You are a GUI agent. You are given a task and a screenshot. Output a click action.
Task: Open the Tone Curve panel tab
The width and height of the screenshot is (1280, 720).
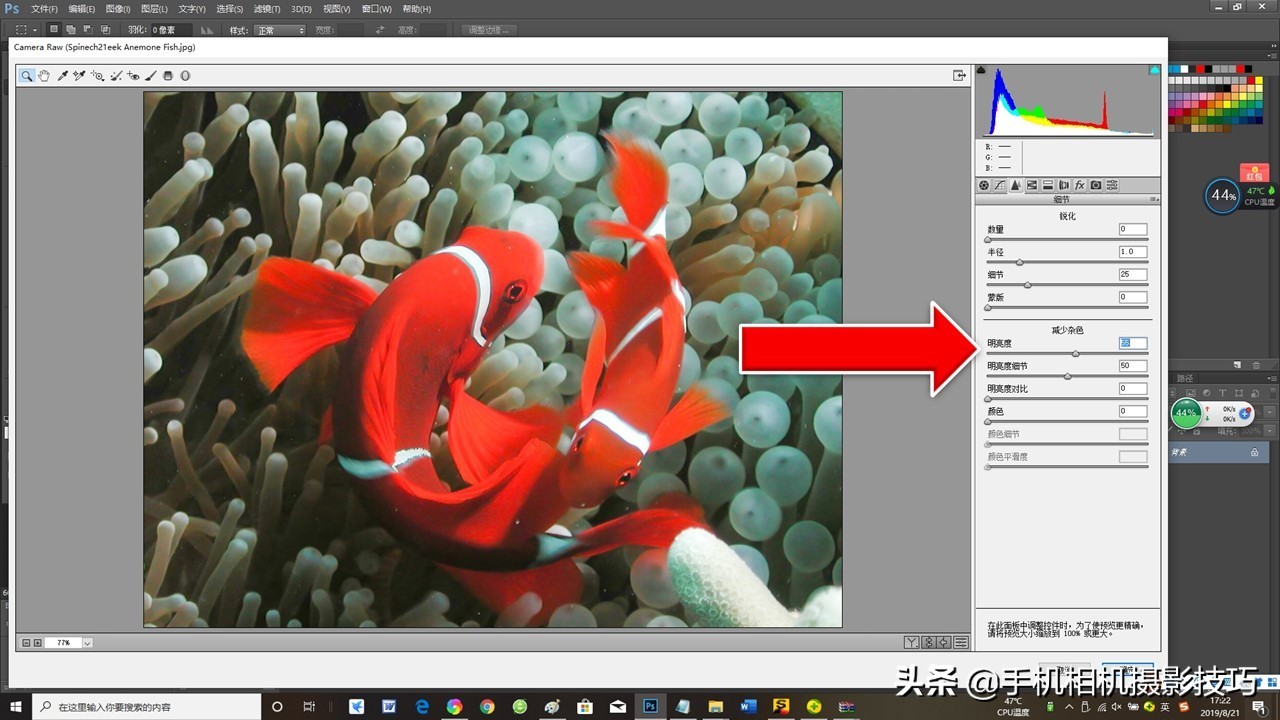(x=999, y=185)
